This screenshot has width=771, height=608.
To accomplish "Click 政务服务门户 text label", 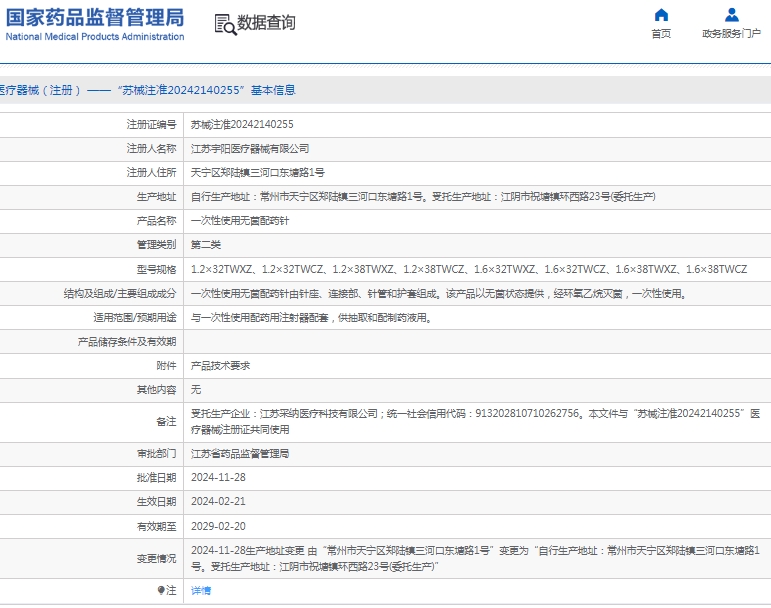I will 732,33.
